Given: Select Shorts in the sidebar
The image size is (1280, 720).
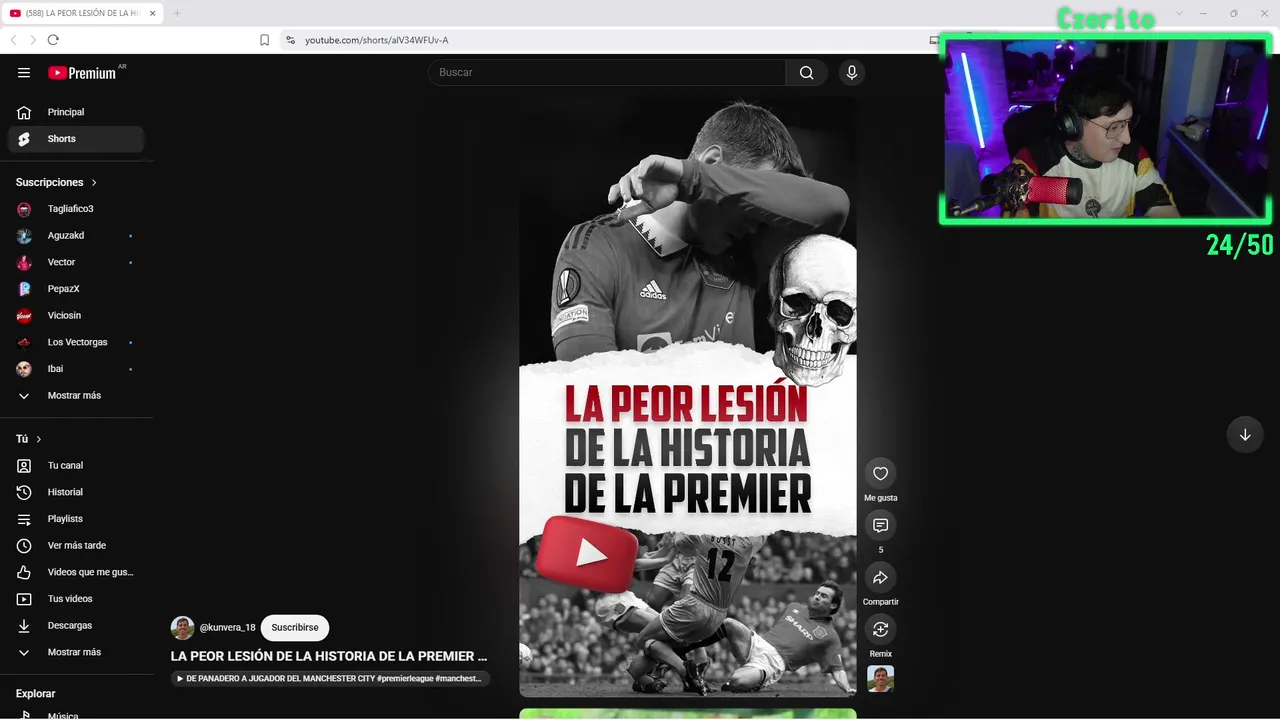Looking at the screenshot, I should [x=76, y=139].
